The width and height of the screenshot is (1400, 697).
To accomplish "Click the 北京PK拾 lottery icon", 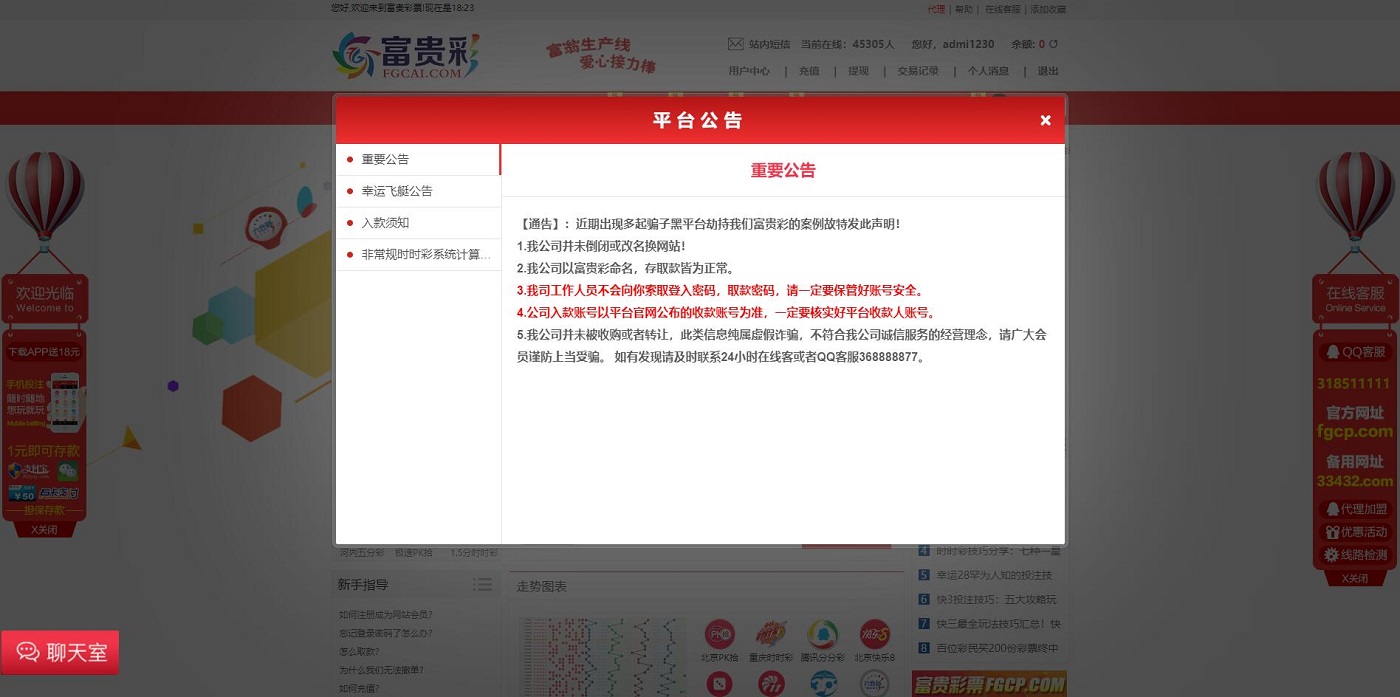I will click(720, 635).
